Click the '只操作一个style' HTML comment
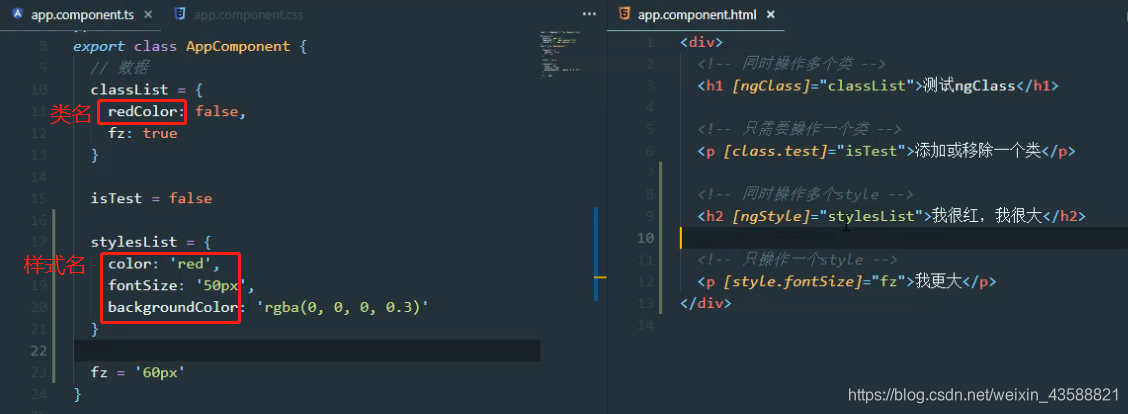 [x=797, y=259]
